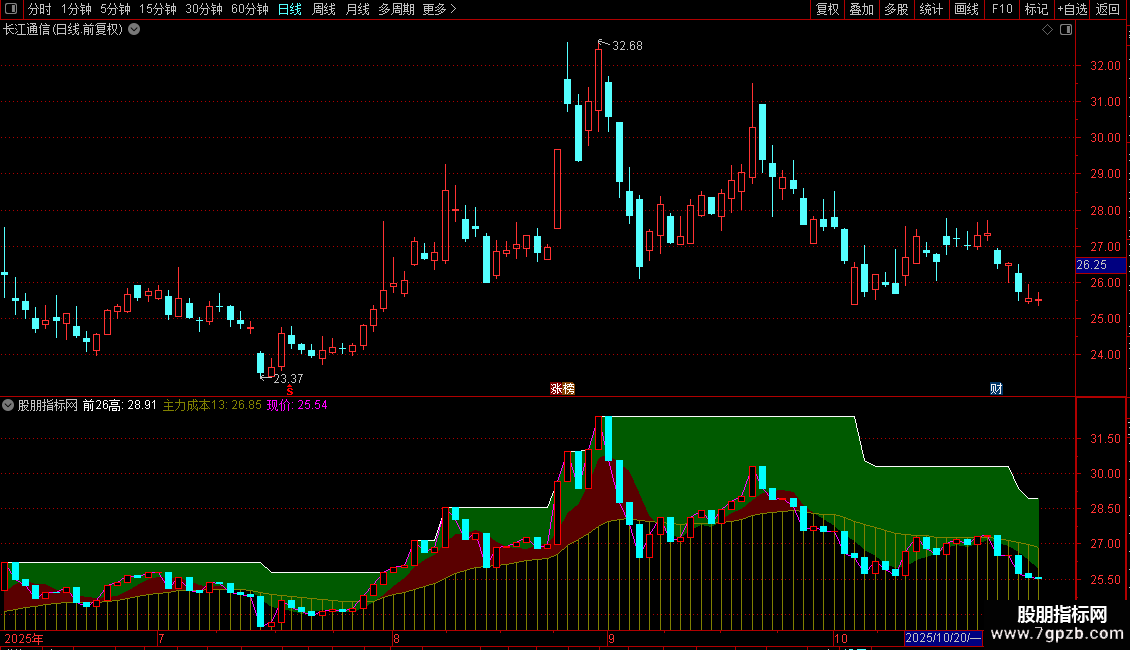This screenshot has width=1130, height=650.
Task: Click the 26.25 current price tag
Action: point(1100,264)
